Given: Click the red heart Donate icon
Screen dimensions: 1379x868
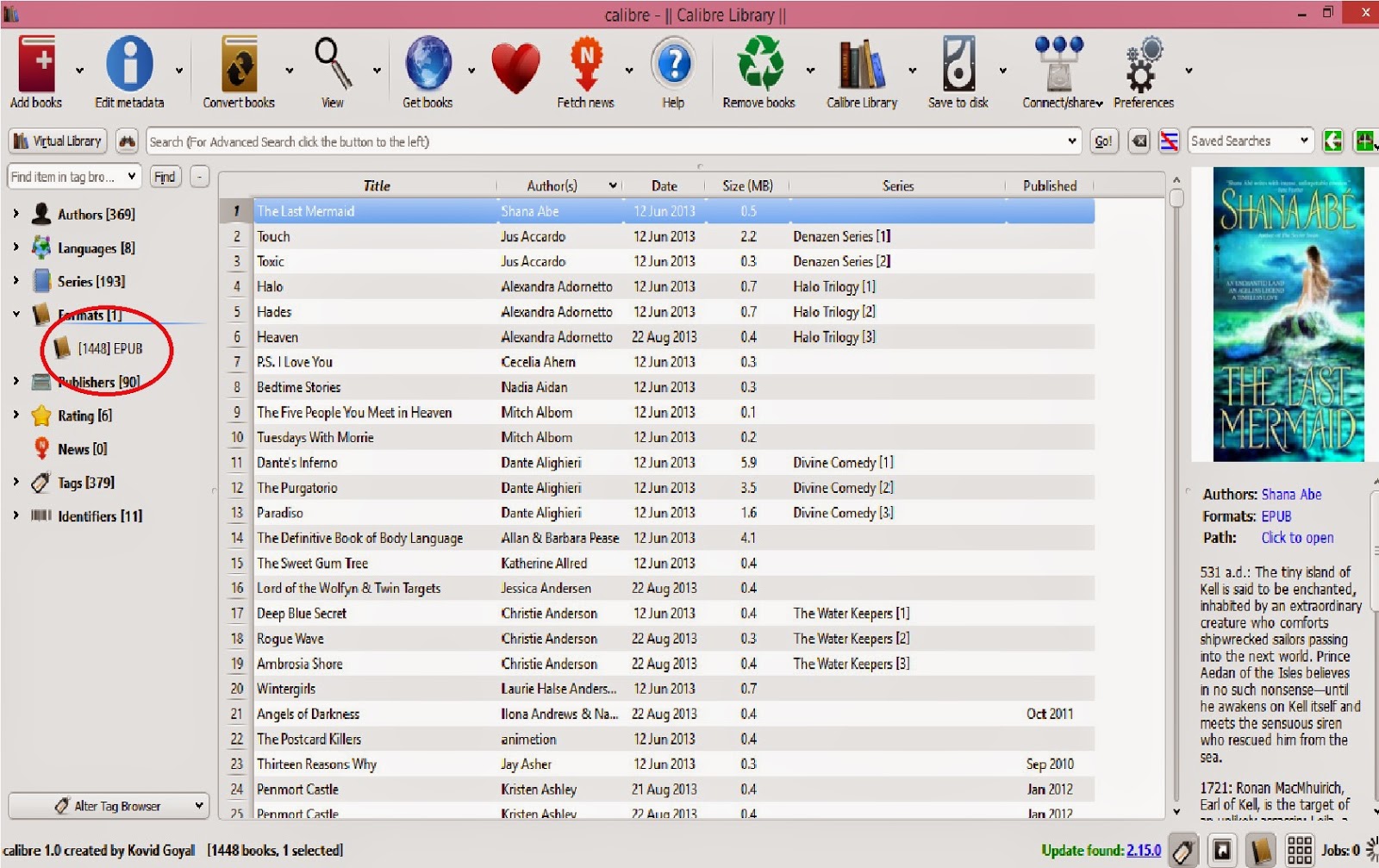Looking at the screenshot, I should coord(515,67).
